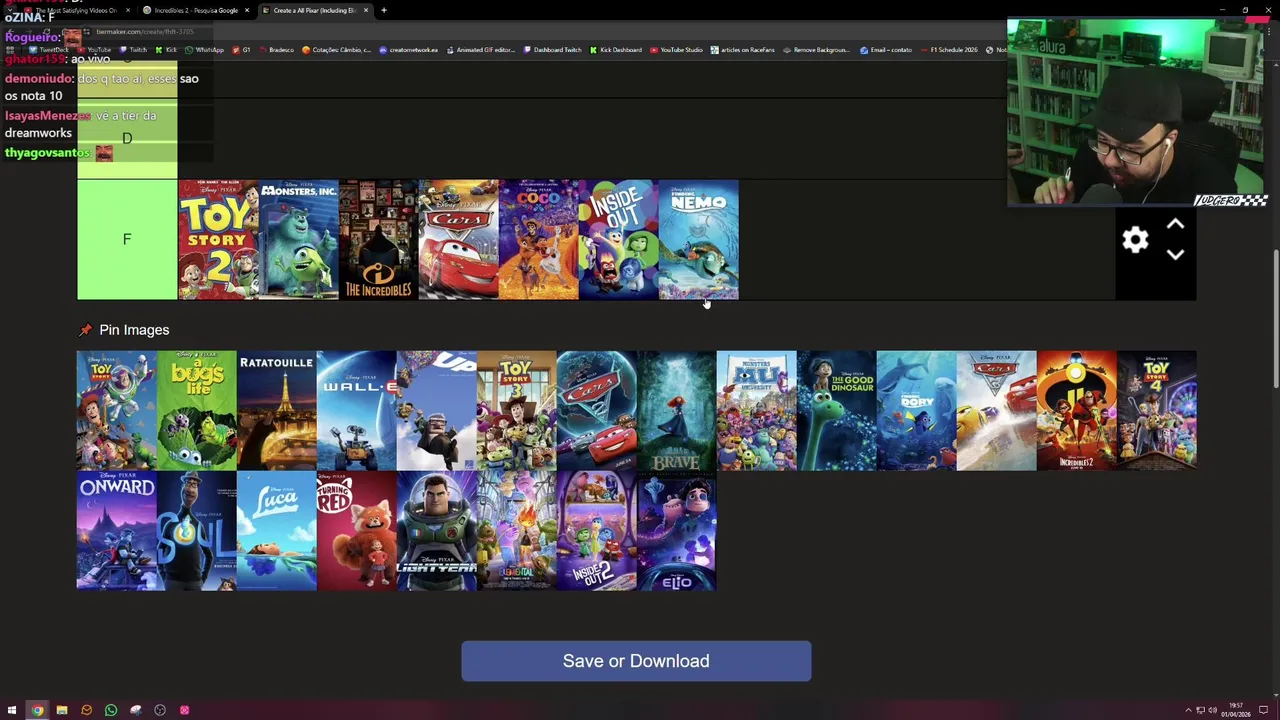Pick the WALL-E poster
The height and width of the screenshot is (720, 1280).
pos(357,410)
